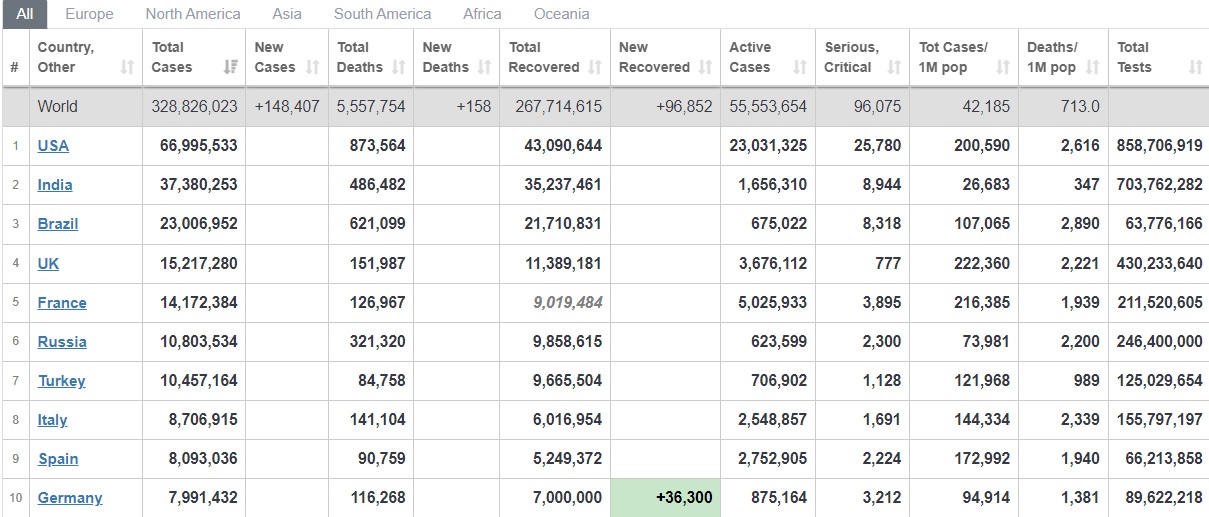The image size is (1209, 517).
Task: Click Russia total deaths 321,320
Action: (375, 341)
